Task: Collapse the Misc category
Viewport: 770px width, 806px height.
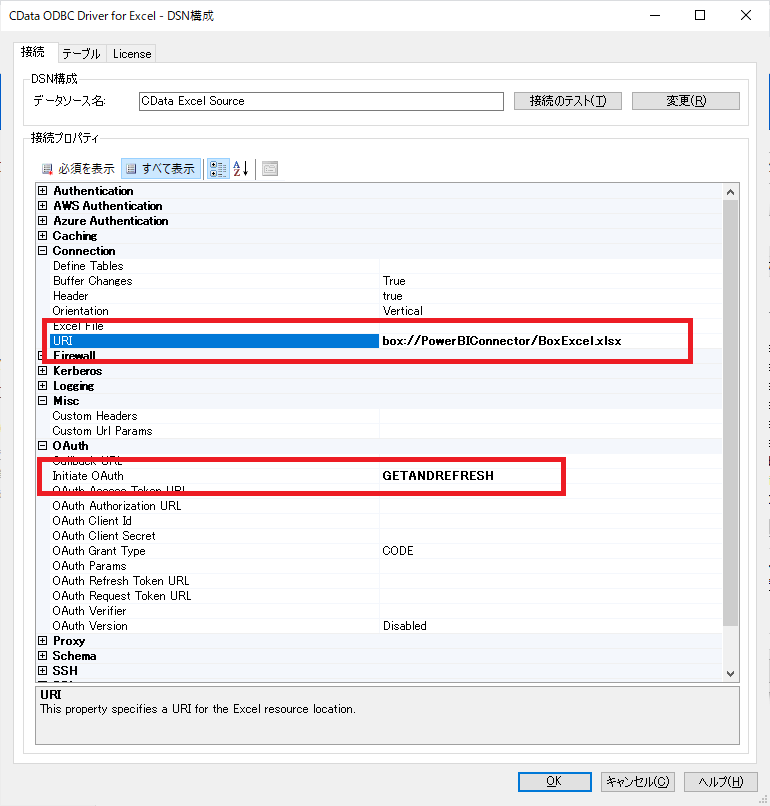Action: pyautogui.click(x=43, y=401)
